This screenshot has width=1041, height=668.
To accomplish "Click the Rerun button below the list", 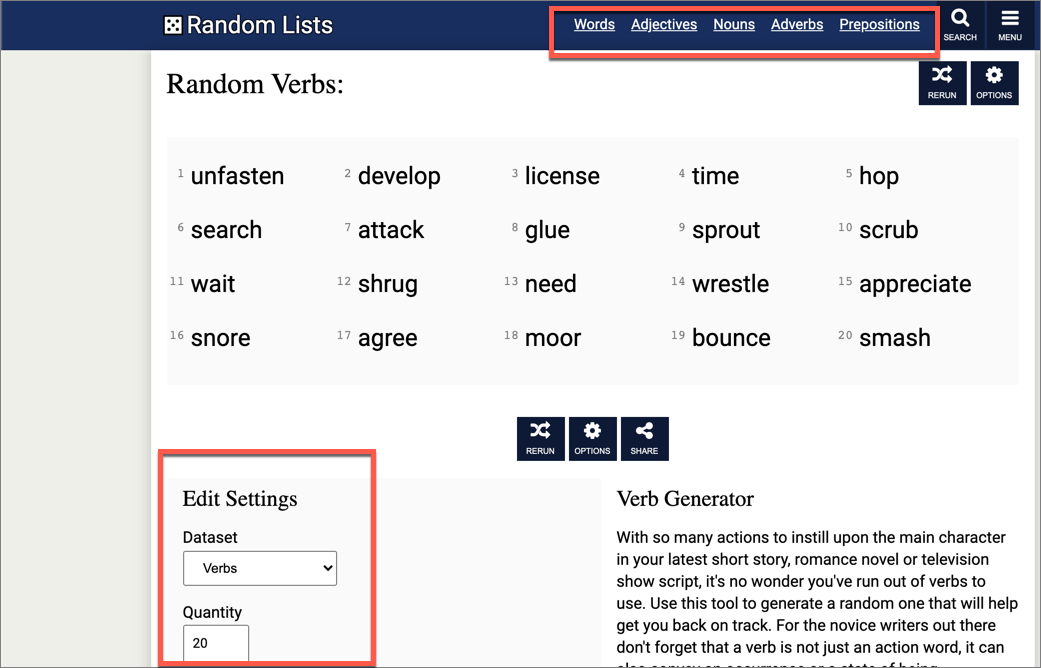I will (540, 438).
